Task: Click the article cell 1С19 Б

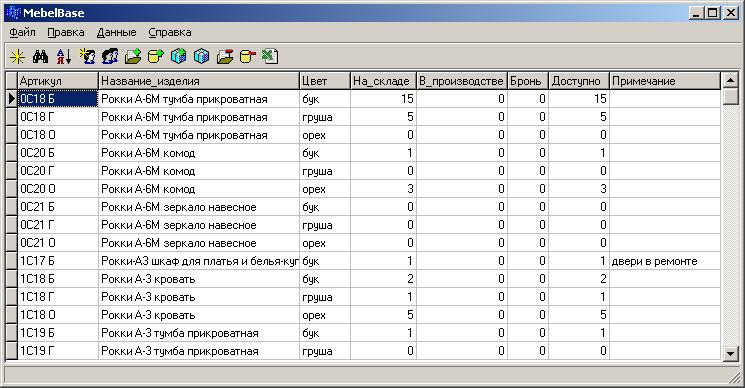Action: 58,333
